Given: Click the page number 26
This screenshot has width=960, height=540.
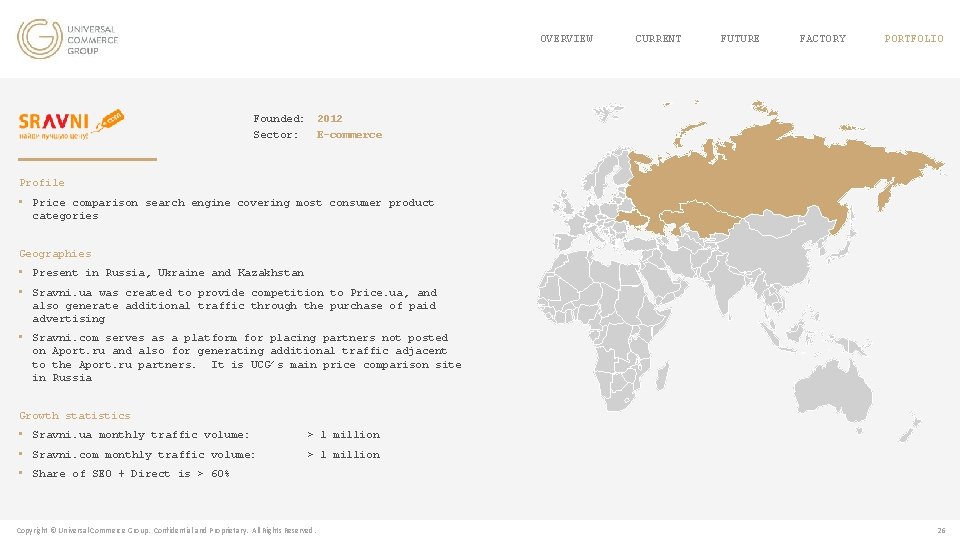Looking at the screenshot, I should (x=941, y=530).
